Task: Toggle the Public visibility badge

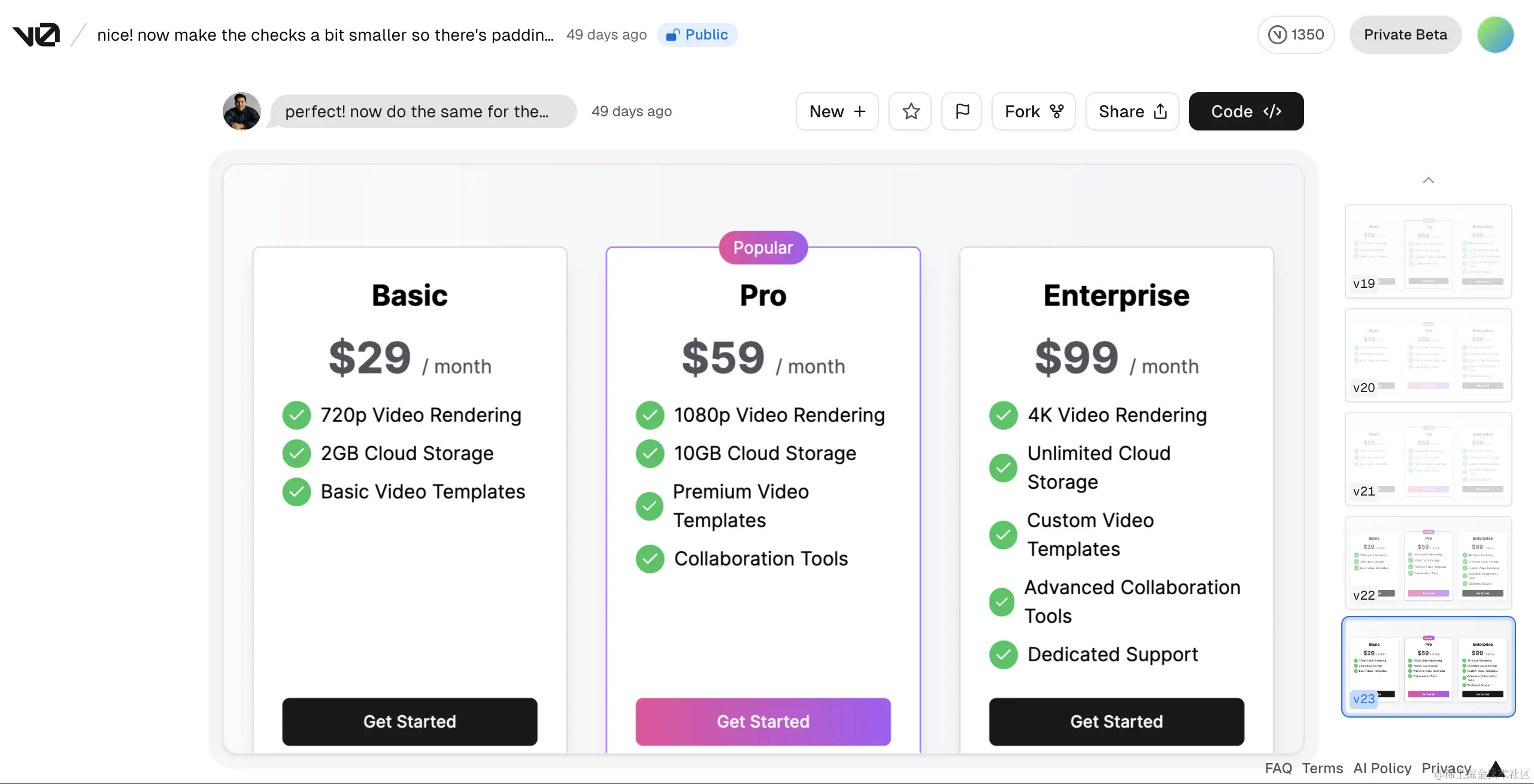Action: pos(697,35)
